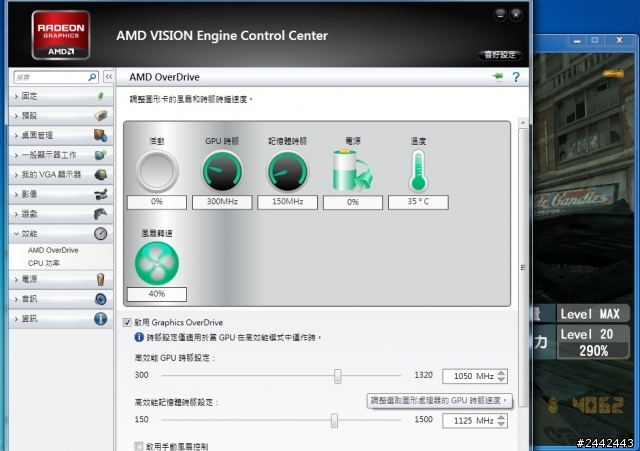Click the 桌面管理 desktop management icon

tap(100, 135)
